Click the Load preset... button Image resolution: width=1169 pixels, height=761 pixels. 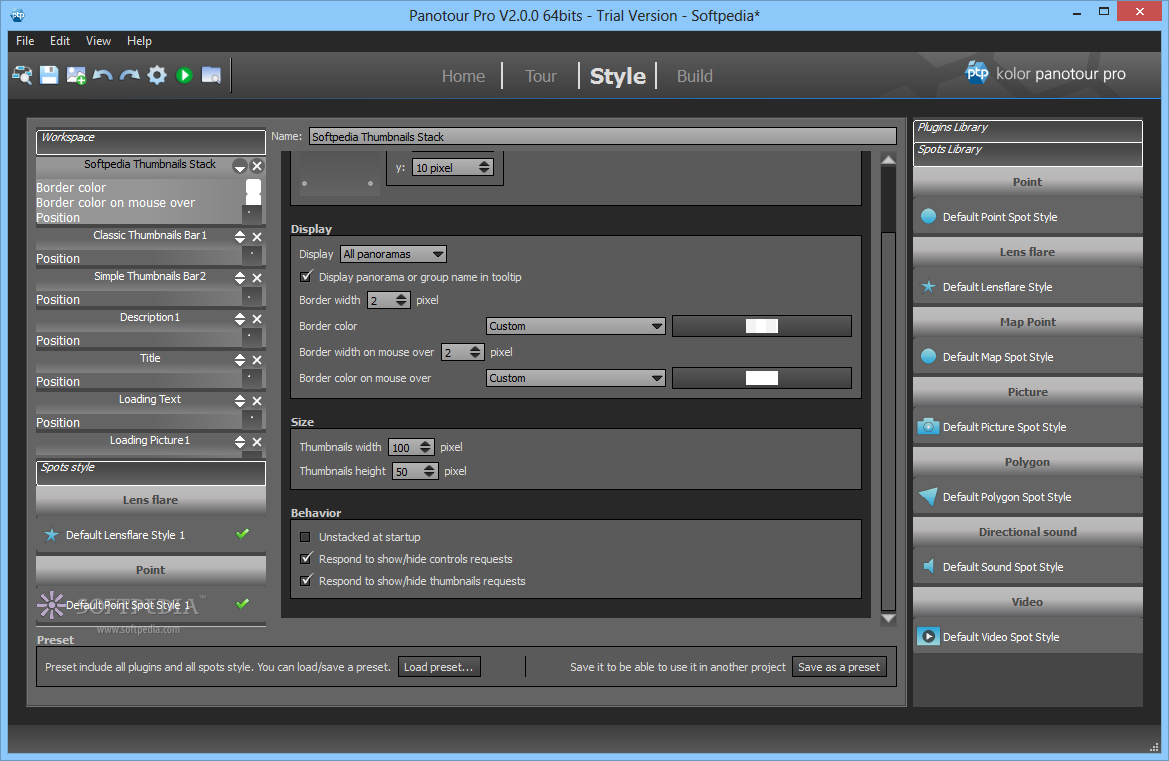(439, 666)
